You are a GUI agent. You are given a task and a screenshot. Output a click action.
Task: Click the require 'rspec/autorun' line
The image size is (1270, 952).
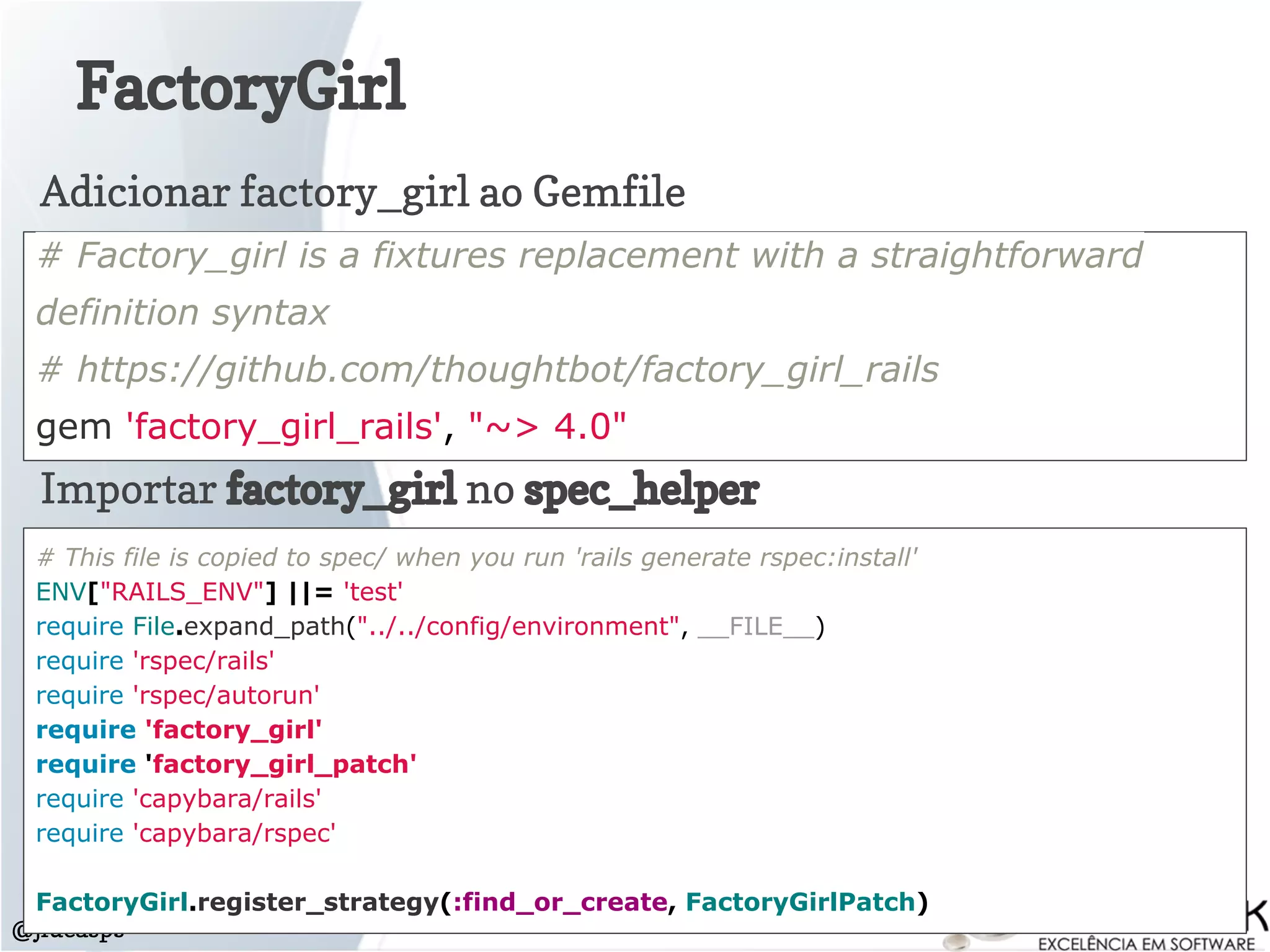tap(177, 695)
